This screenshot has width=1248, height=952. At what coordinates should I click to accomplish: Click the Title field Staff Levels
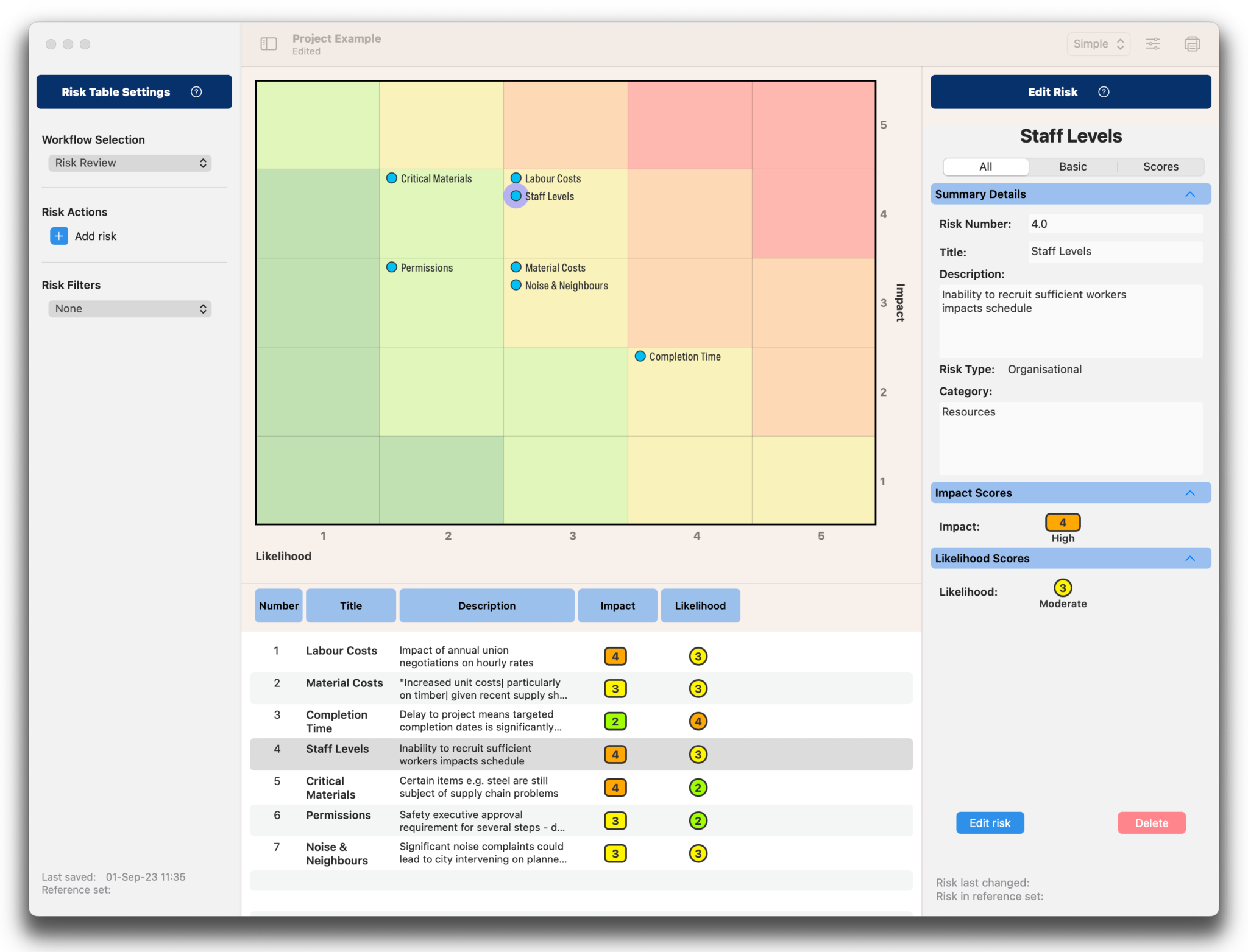1115,252
